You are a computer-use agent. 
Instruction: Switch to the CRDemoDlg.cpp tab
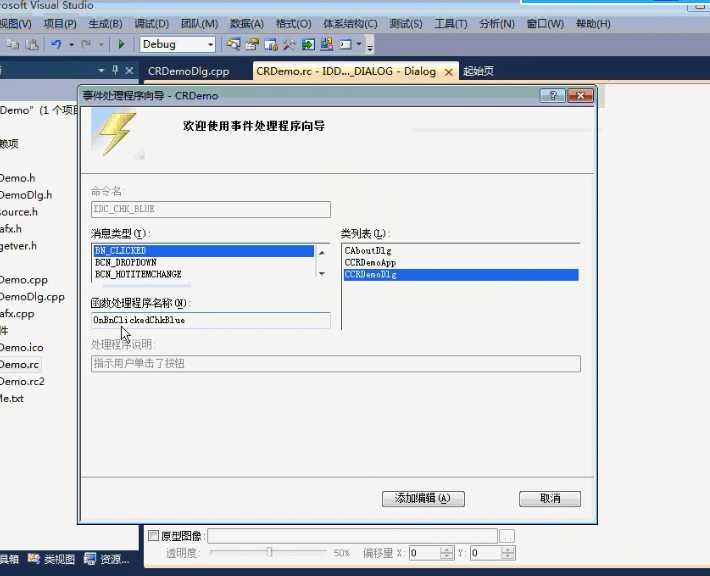tap(188, 72)
